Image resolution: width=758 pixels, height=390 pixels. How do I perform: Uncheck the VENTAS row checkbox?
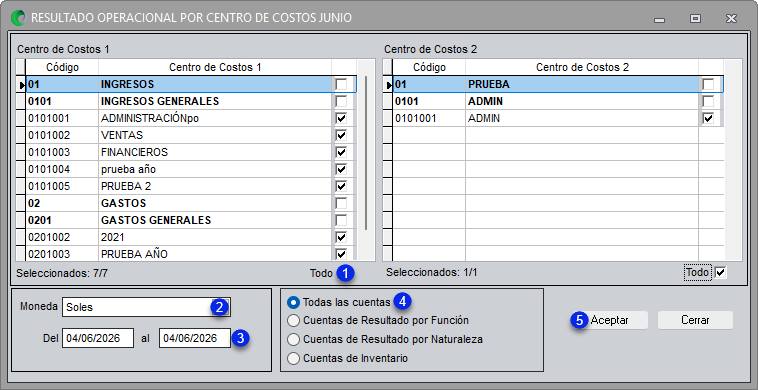tap(341, 135)
